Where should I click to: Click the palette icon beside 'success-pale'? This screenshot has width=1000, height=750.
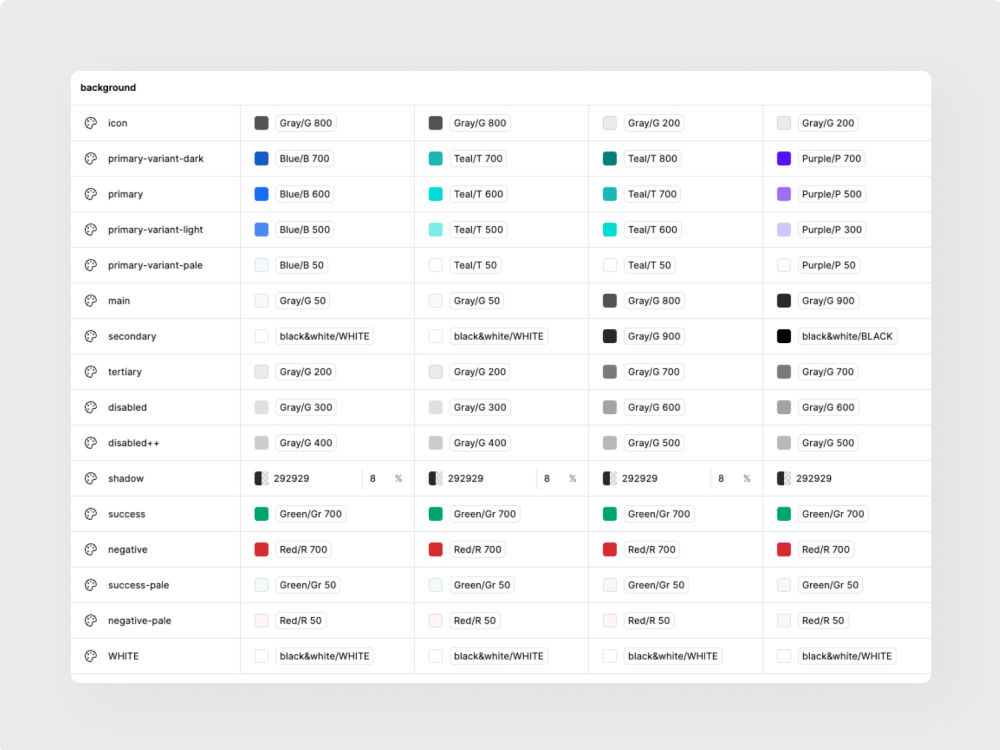[91, 585]
